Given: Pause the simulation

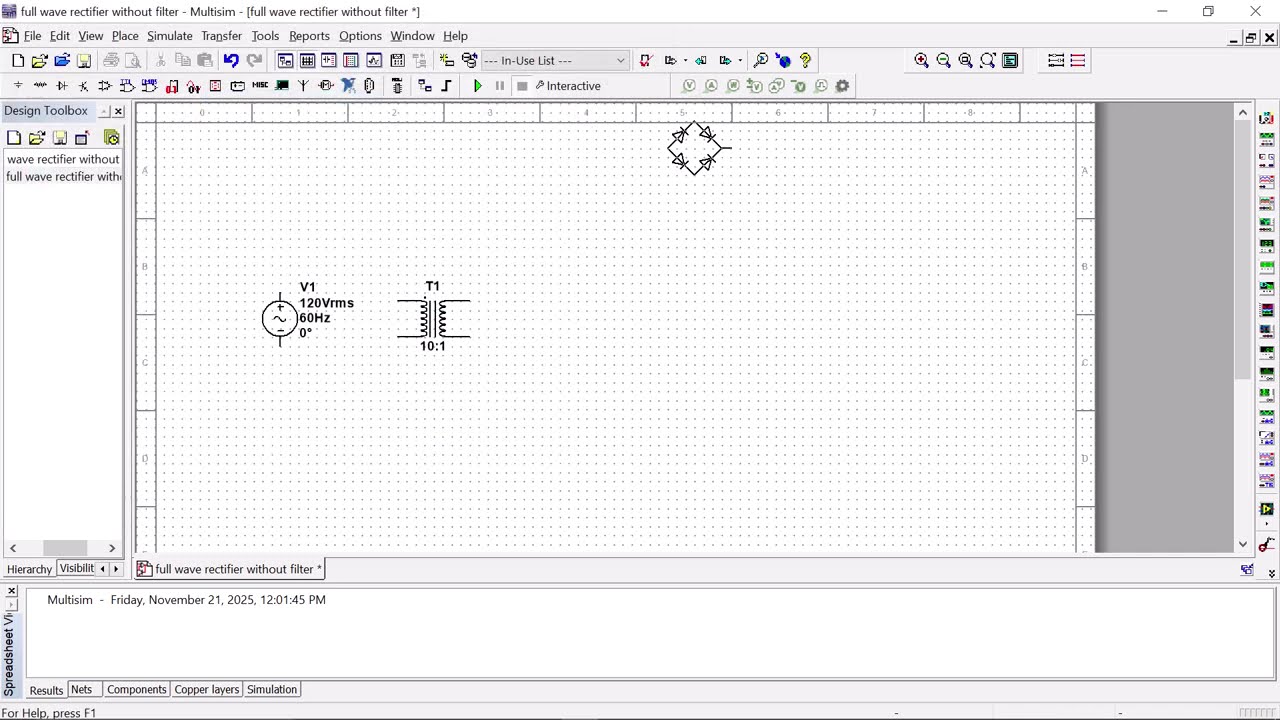Looking at the screenshot, I should coord(500,86).
